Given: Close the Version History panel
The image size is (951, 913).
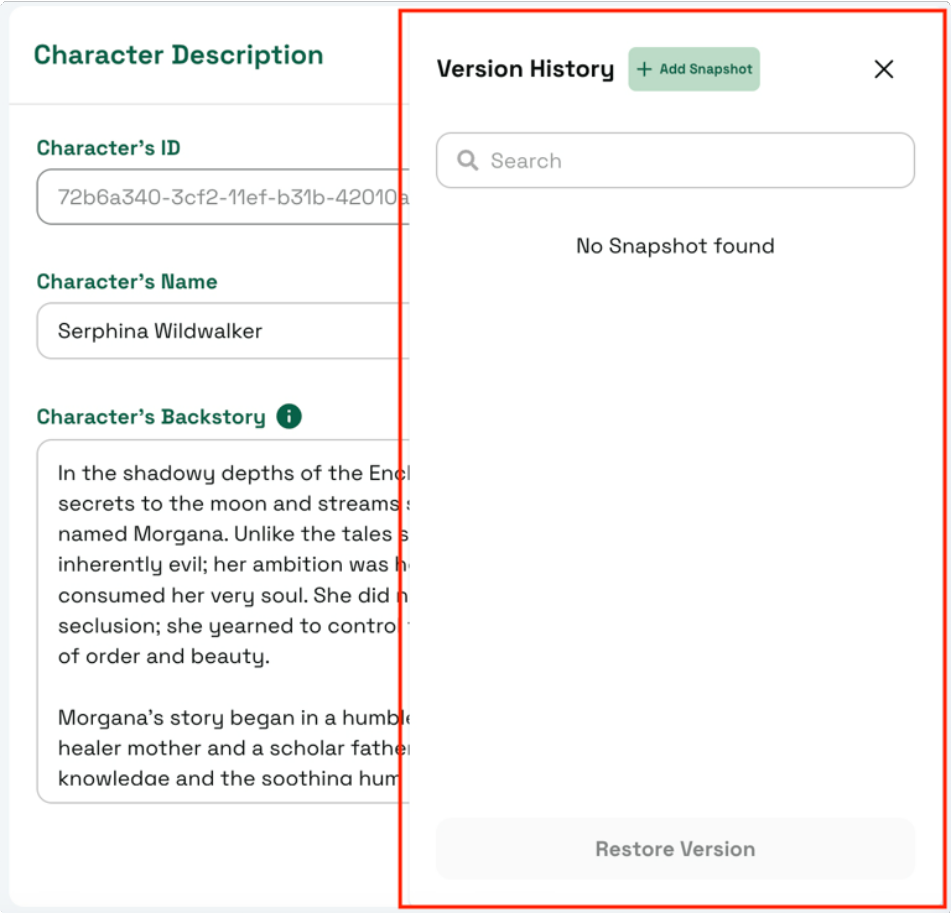Looking at the screenshot, I should click(883, 69).
